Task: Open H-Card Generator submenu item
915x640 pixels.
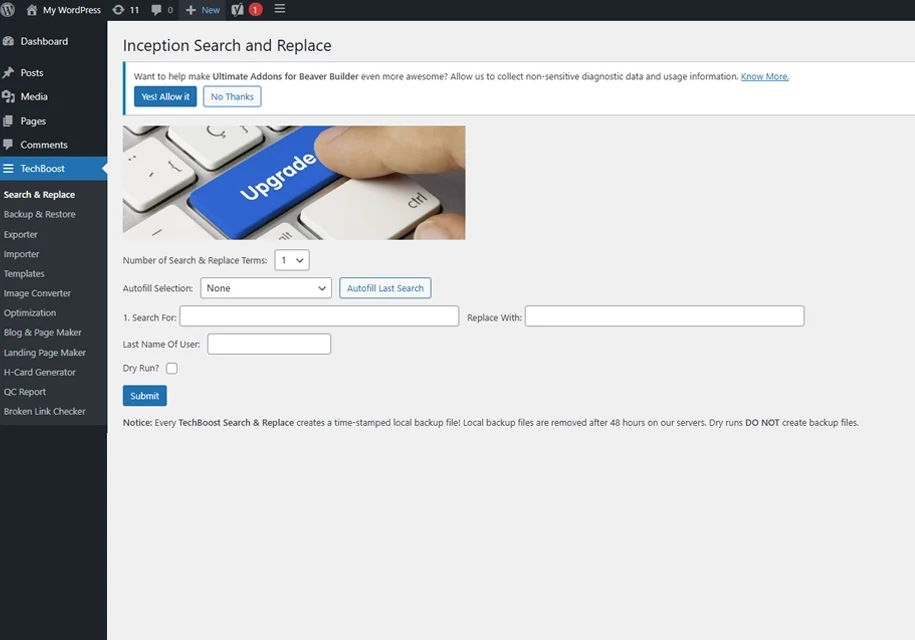Action: point(40,372)
